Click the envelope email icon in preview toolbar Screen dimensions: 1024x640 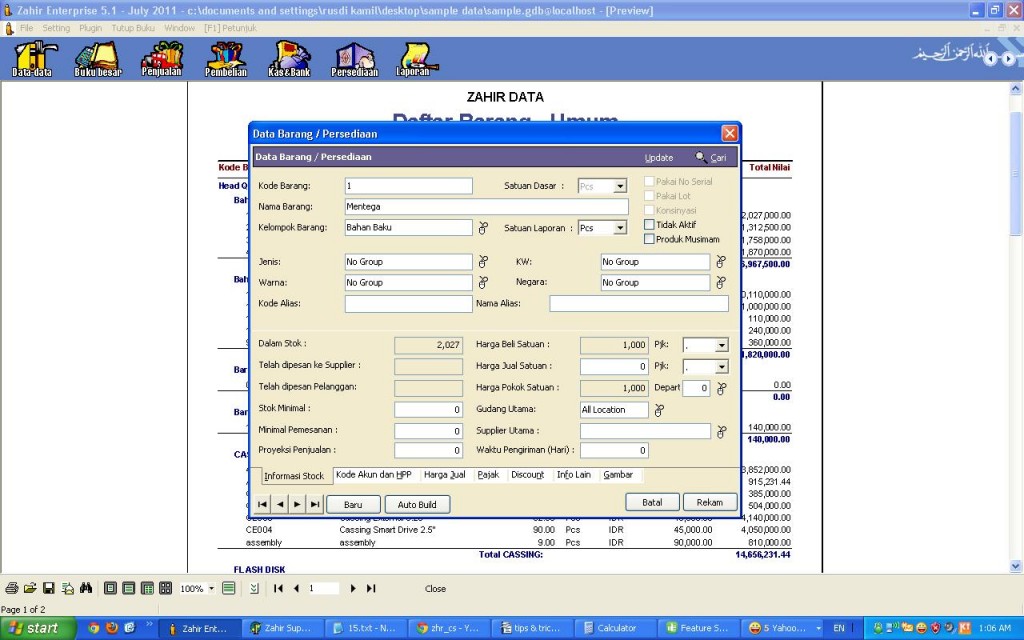pyautogui.click(x=67, y=588)
